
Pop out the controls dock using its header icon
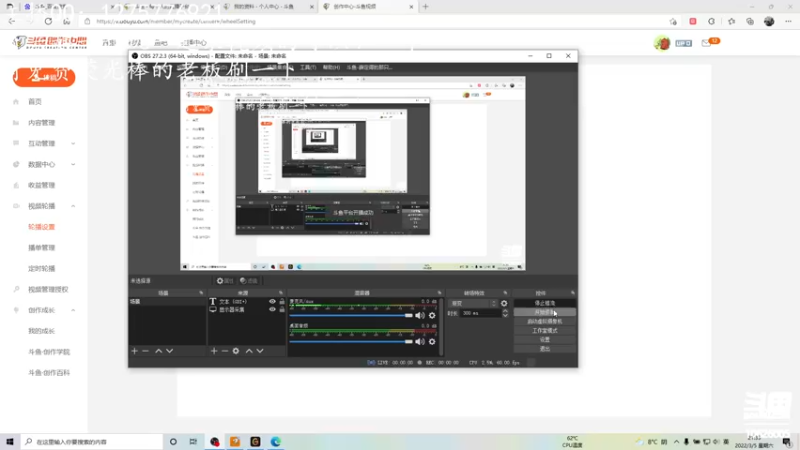572,293
